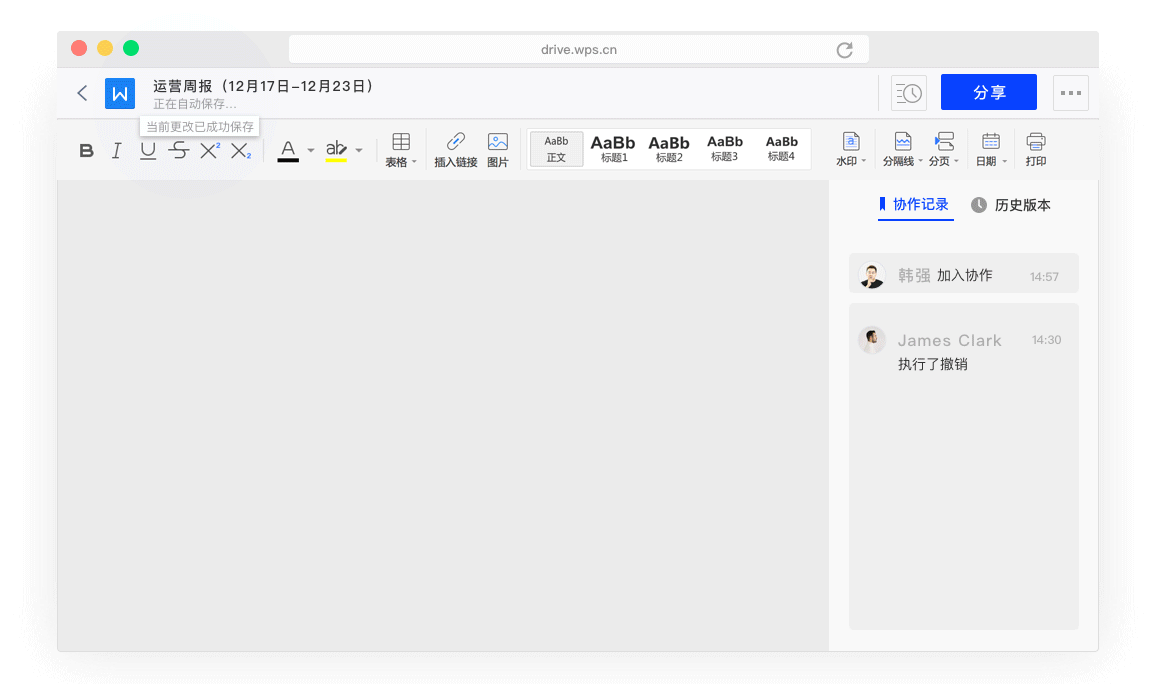Apply superscript formatting
The height and width of the screenshot is (696, 1150).
(x=210, y=150)
